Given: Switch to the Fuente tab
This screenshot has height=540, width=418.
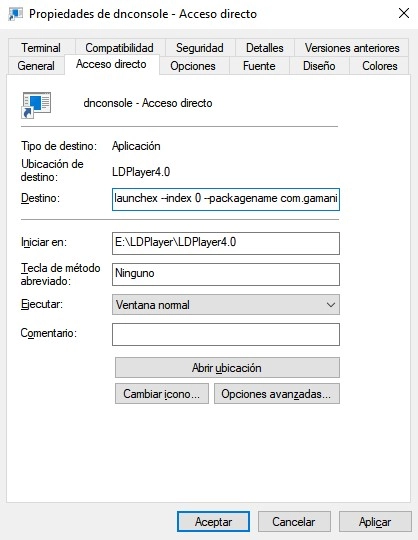Looking at the screenshot, I should tap(259, 65).
